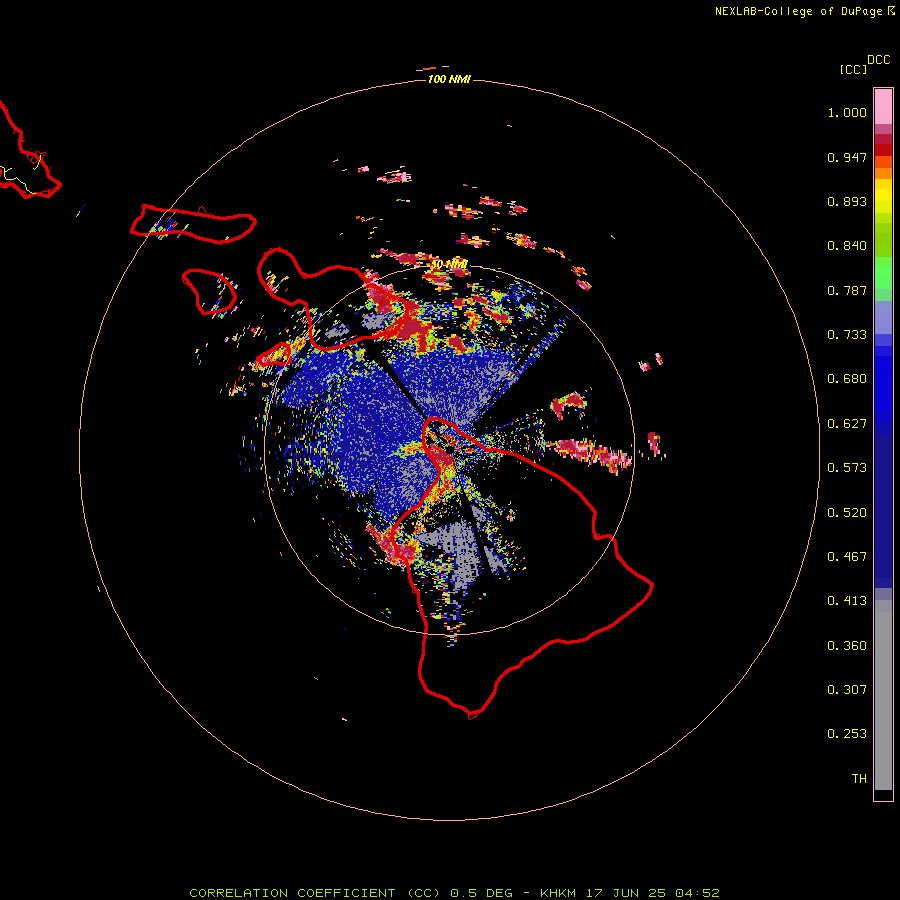Pick the black TH swatch at the color bar bottom
Image resolution: width=900 pixels, height=900 pixels.
click(x=883, y=794)
